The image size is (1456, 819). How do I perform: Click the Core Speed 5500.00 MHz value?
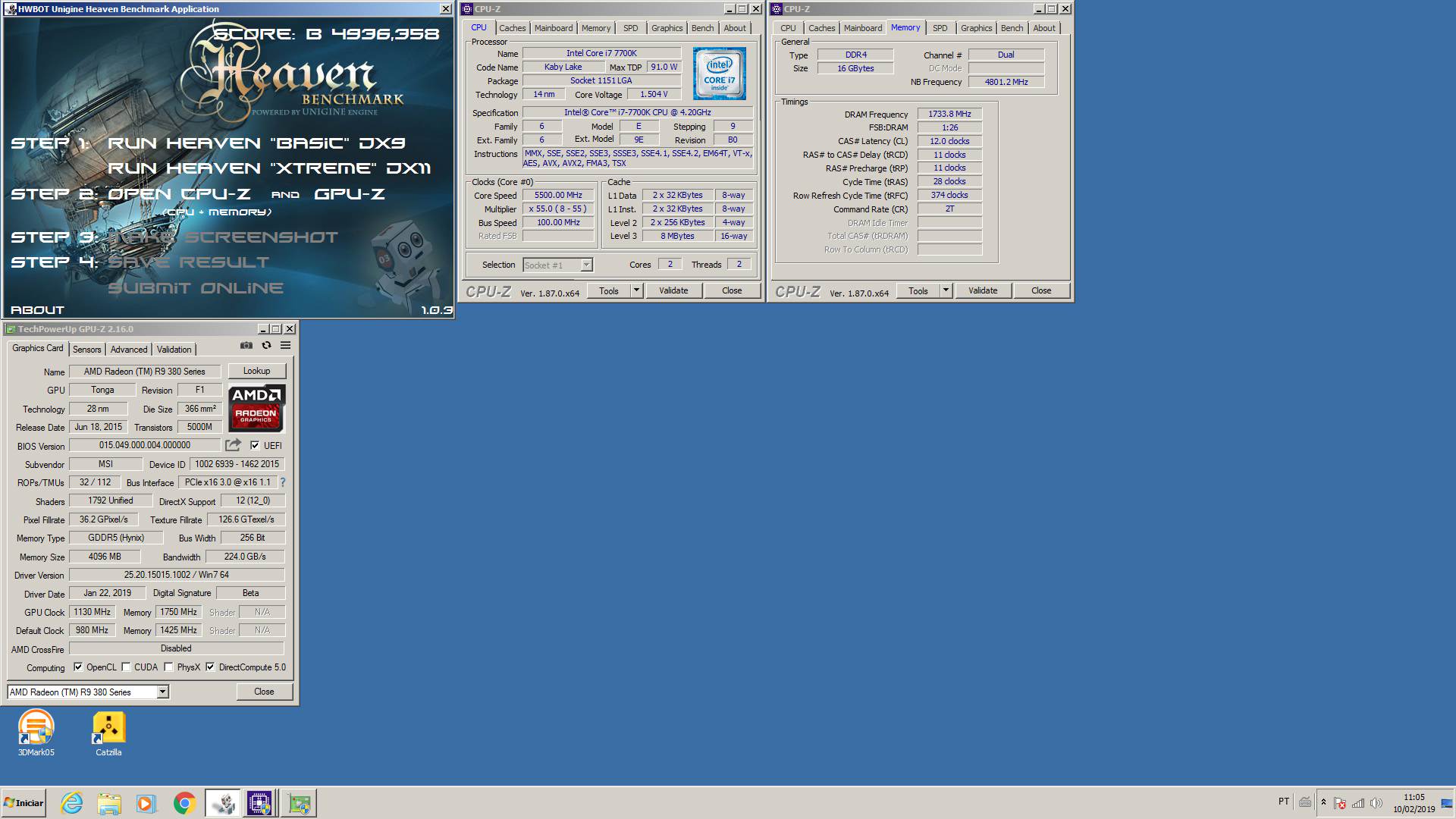(x=558, y=195)
